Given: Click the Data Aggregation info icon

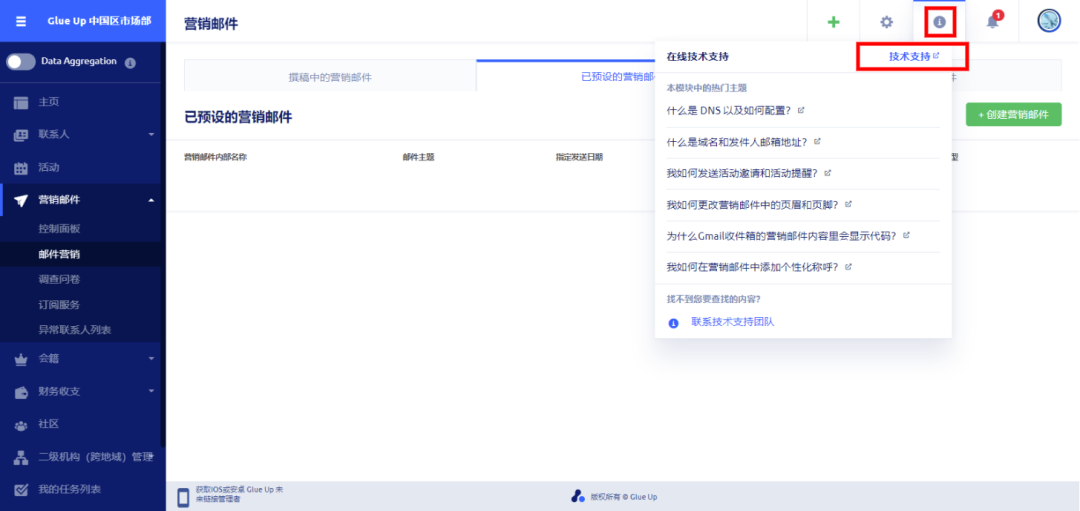Looking at the screenshot, I should [x=130, y=63].
